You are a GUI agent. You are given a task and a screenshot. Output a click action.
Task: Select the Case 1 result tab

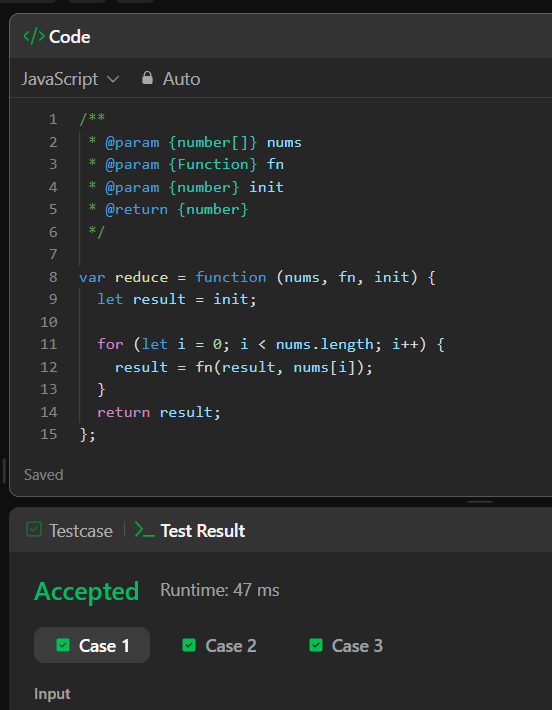point(92,645)
